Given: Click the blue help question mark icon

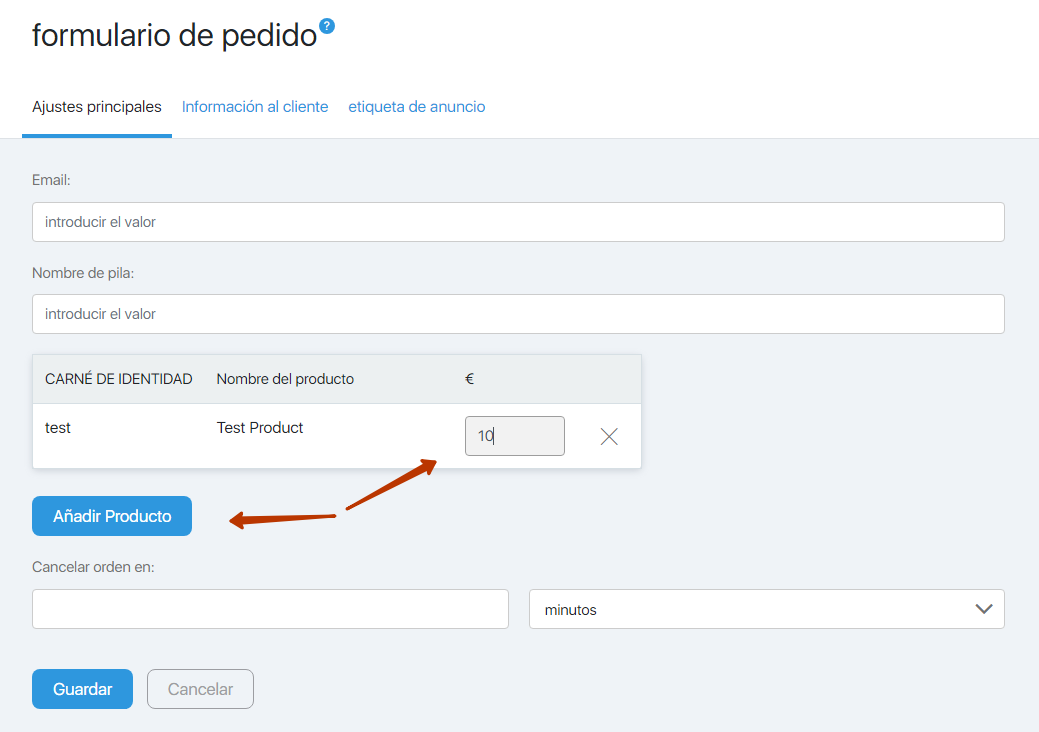Looking at the screenshot, I should click(326, 26).
